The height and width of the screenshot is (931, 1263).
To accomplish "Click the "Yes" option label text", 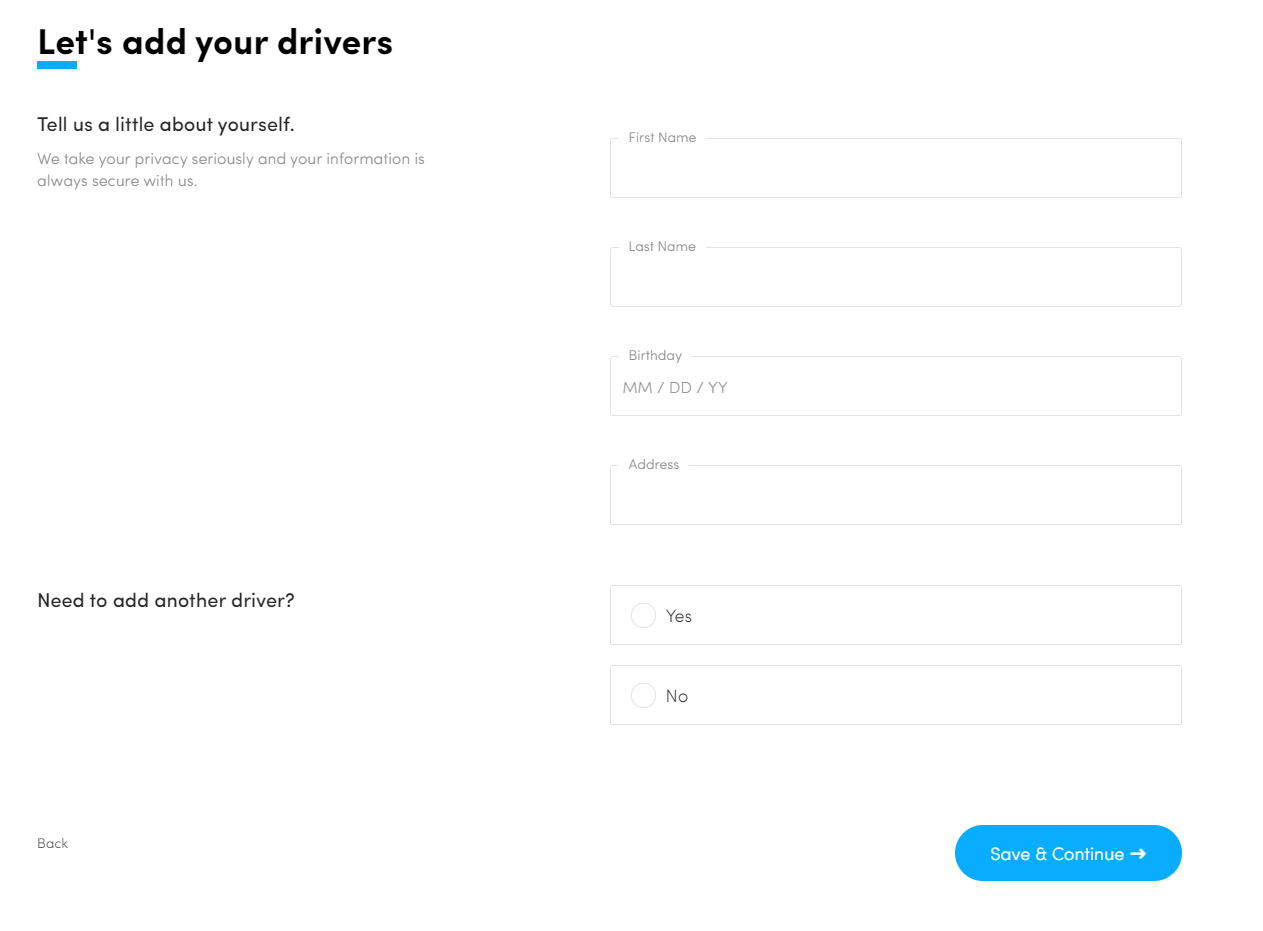I will click(x=679, y=616).
